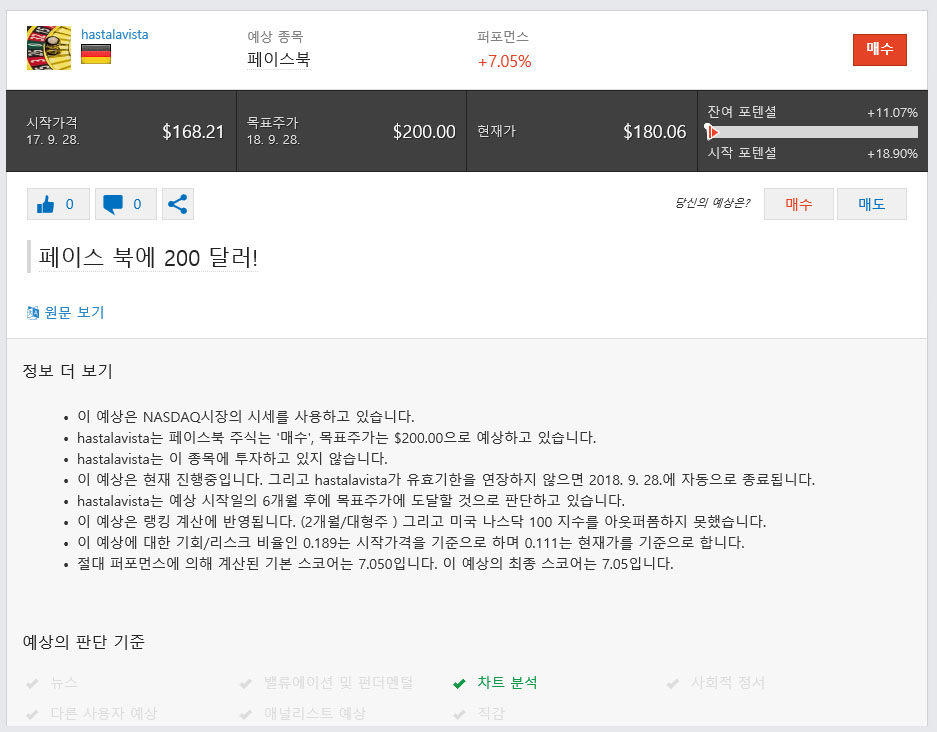Click the translate icon beside 원문 보기
This screenshot has width=937, height=732.
pyautogui.click(x=33, y=313)
